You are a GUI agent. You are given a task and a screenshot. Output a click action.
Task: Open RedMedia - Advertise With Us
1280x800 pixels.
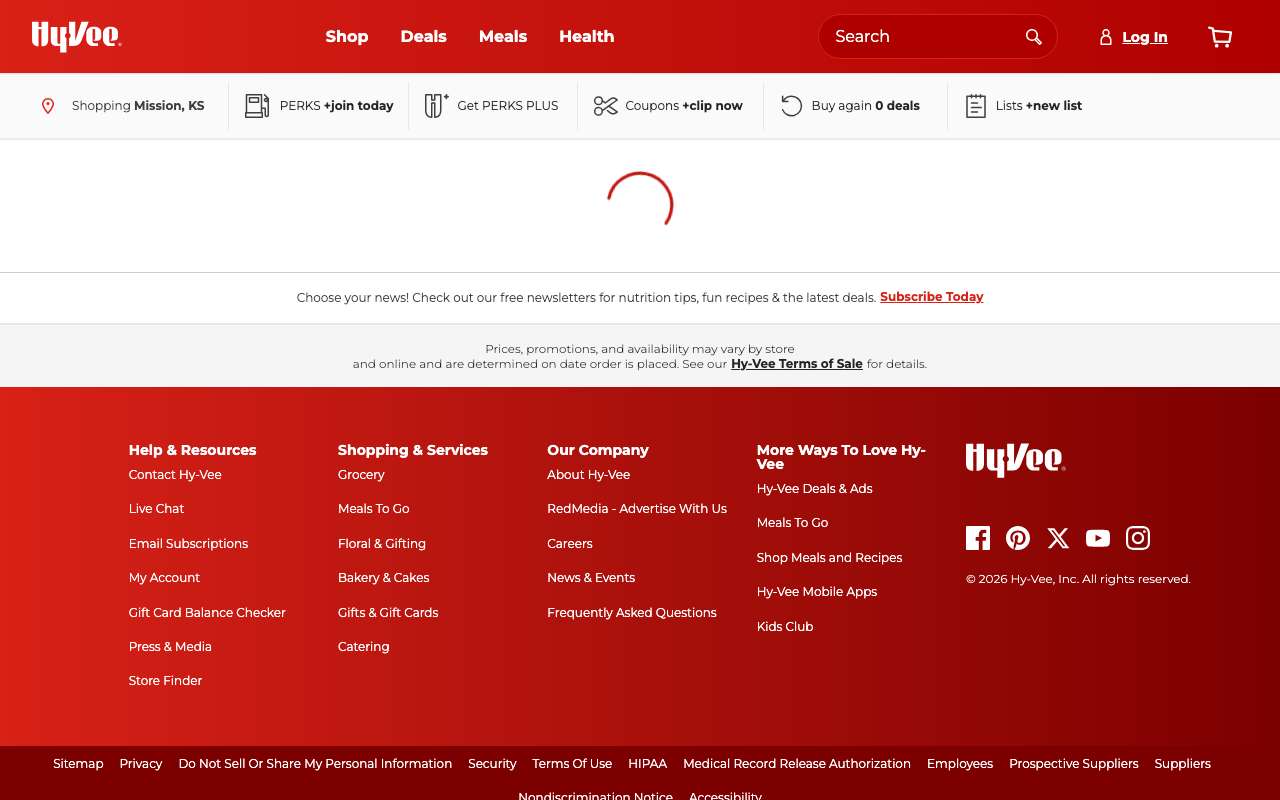637,509
